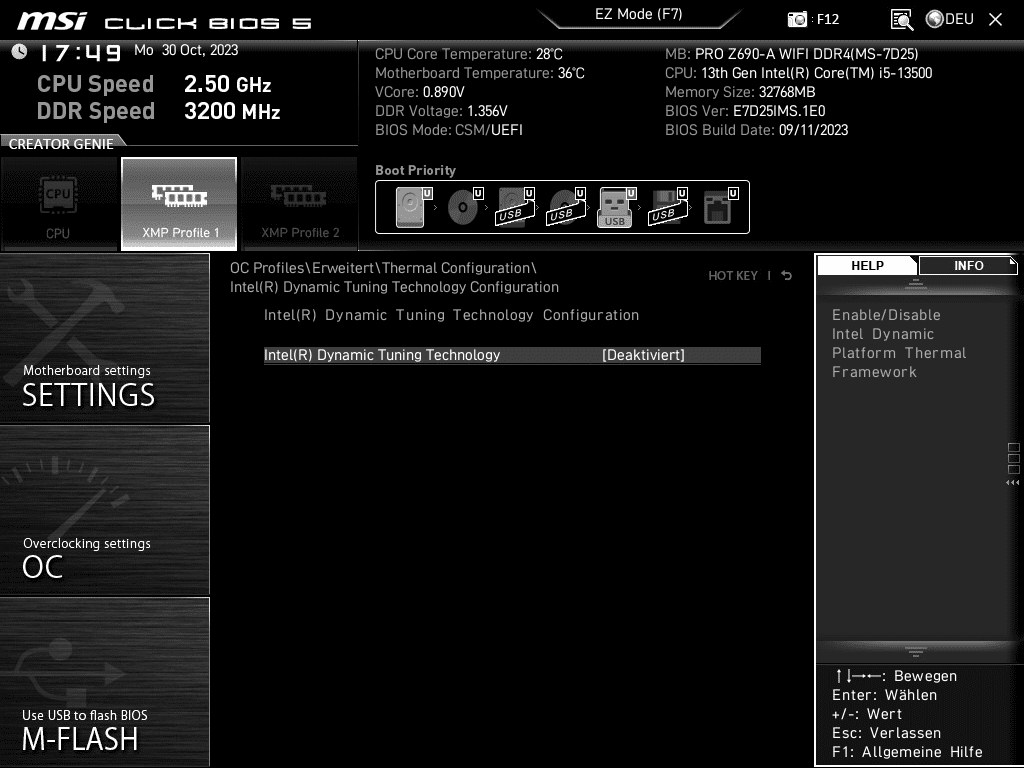
Task: Select the network boot device icon
Action: coord(720,207)
